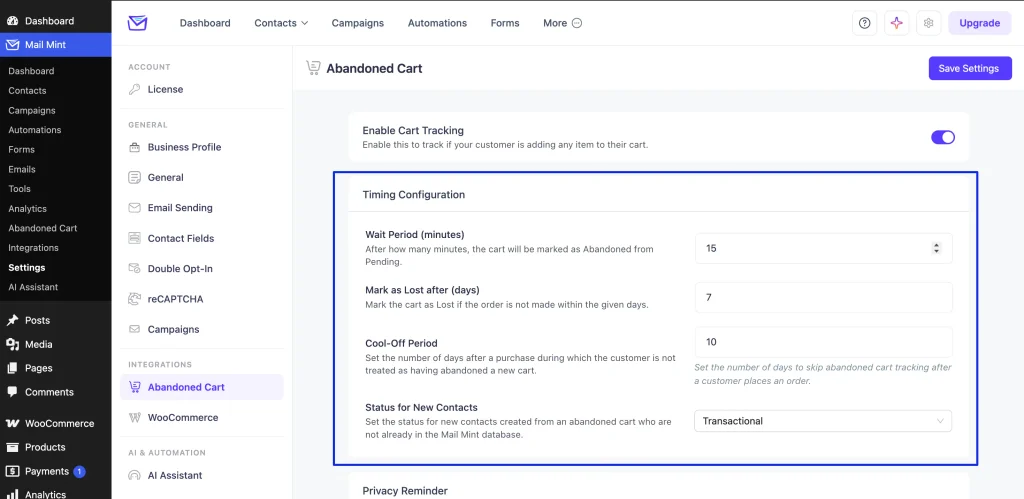Image resolution: width=1024 pixels, height=499 pixels.
Task: Toggle Enable Cart Tracking switch off
Action: click(x=943, y=137)
